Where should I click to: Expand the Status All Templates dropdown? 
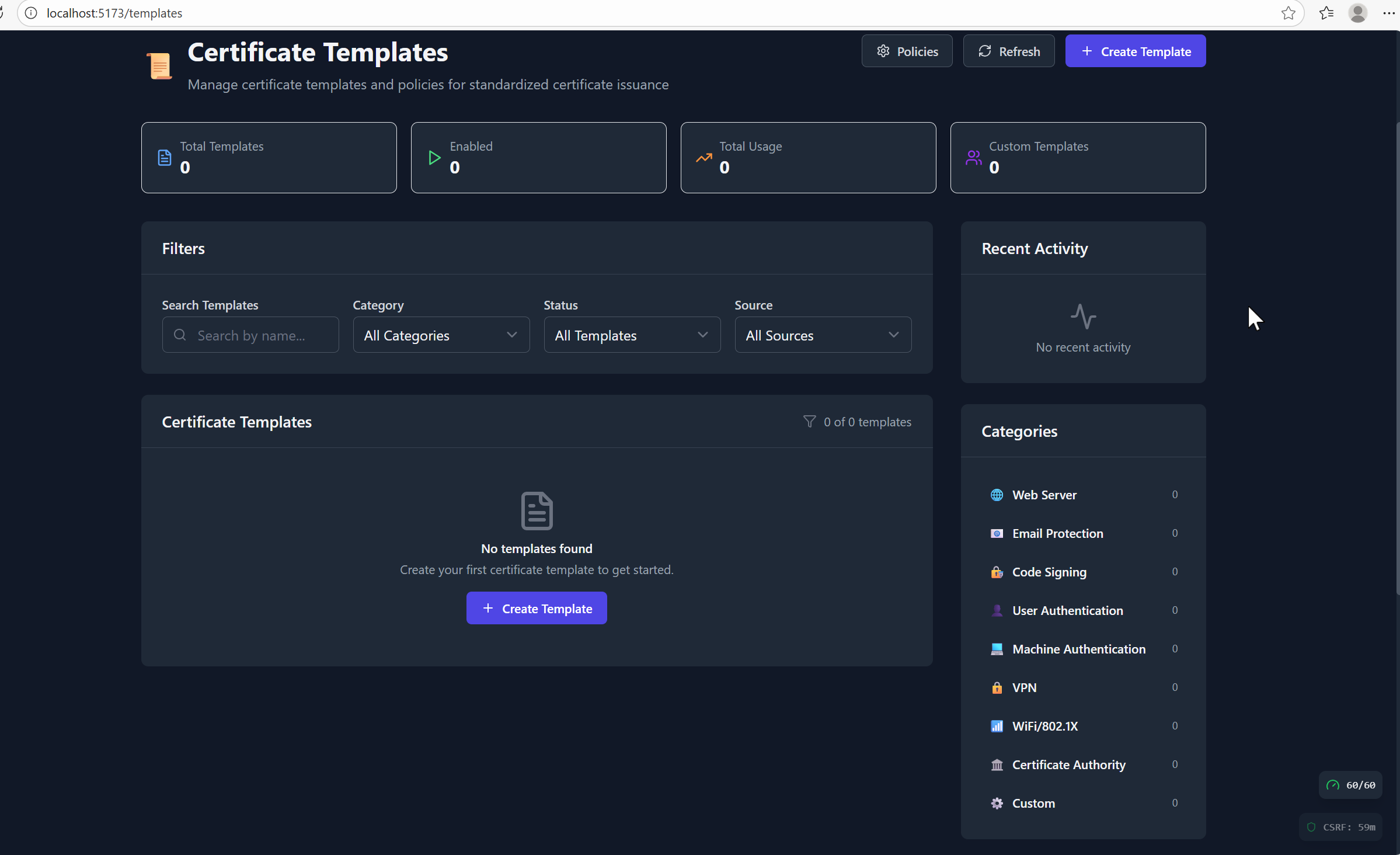[632, 335]
